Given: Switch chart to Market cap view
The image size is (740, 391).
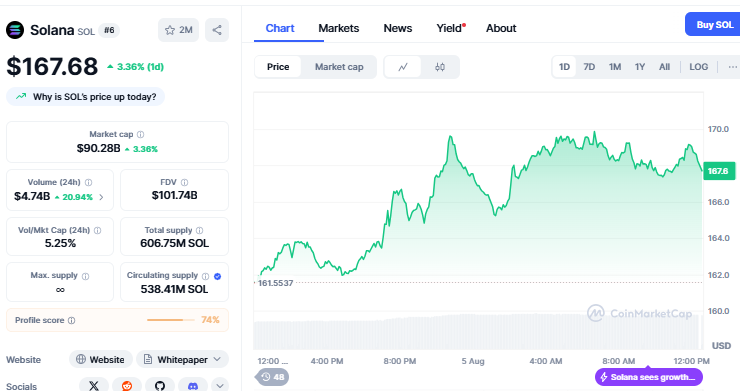Looking at the screenshot, I should click(339, 67).
